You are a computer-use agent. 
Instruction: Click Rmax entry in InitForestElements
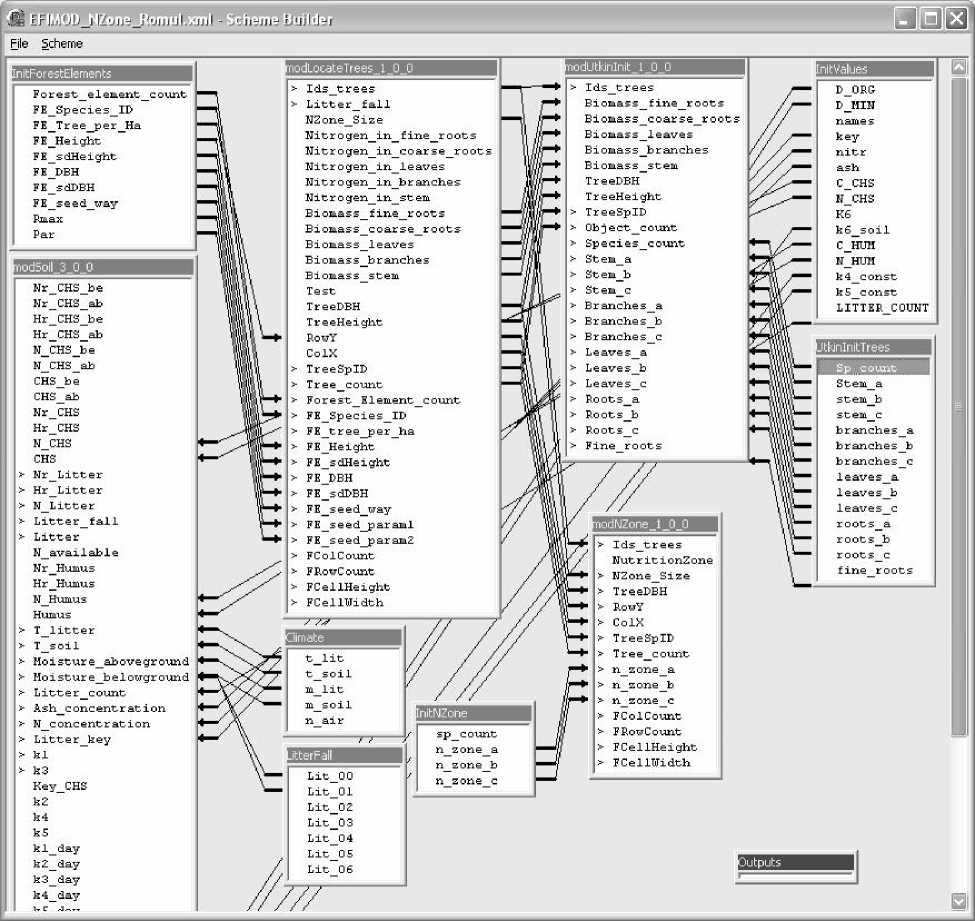point(48,218)
